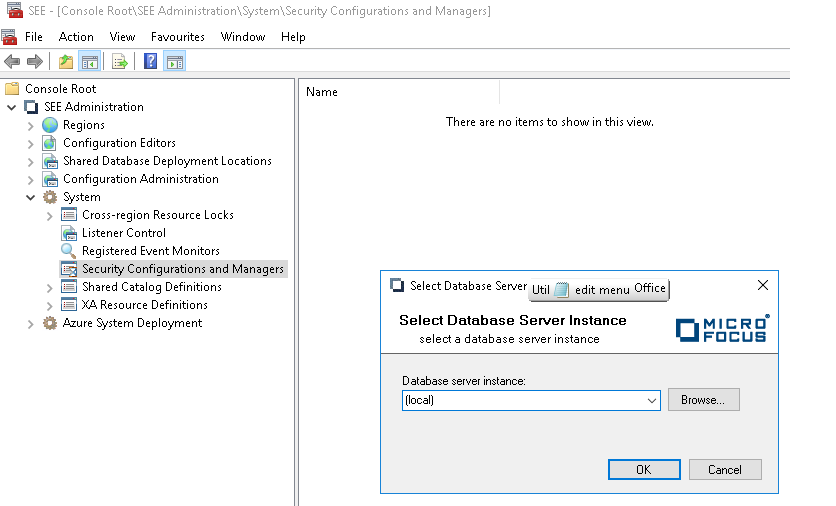Select the Regions globe icon in the tree
Viewport: 836px width, 506px height.
(50, 125)
